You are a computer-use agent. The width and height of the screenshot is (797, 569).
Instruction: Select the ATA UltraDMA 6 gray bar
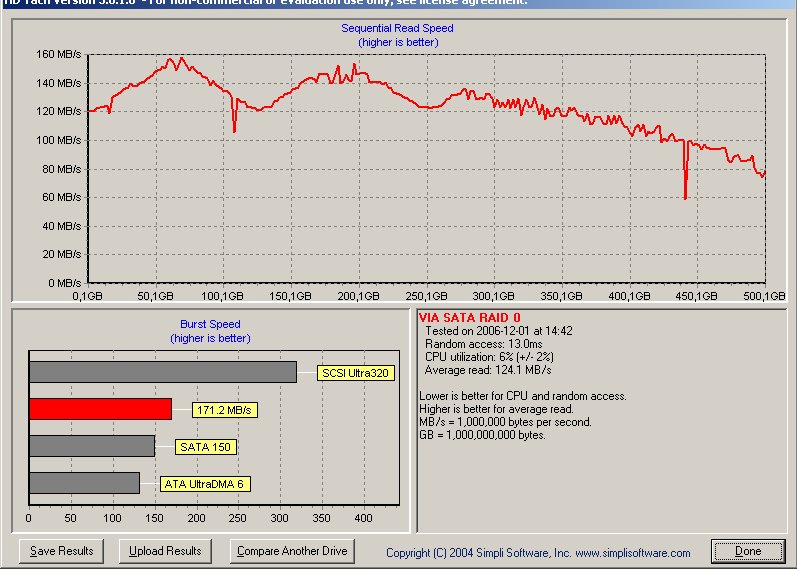(x=84, y=483)
